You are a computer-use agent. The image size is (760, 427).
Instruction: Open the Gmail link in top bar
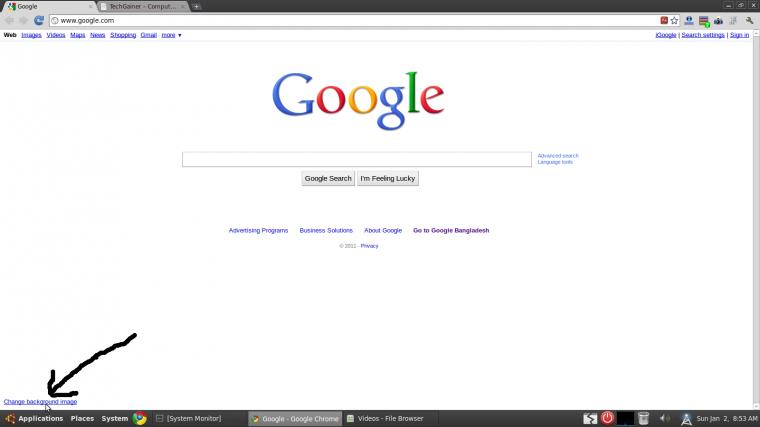[x=148, y=35]
